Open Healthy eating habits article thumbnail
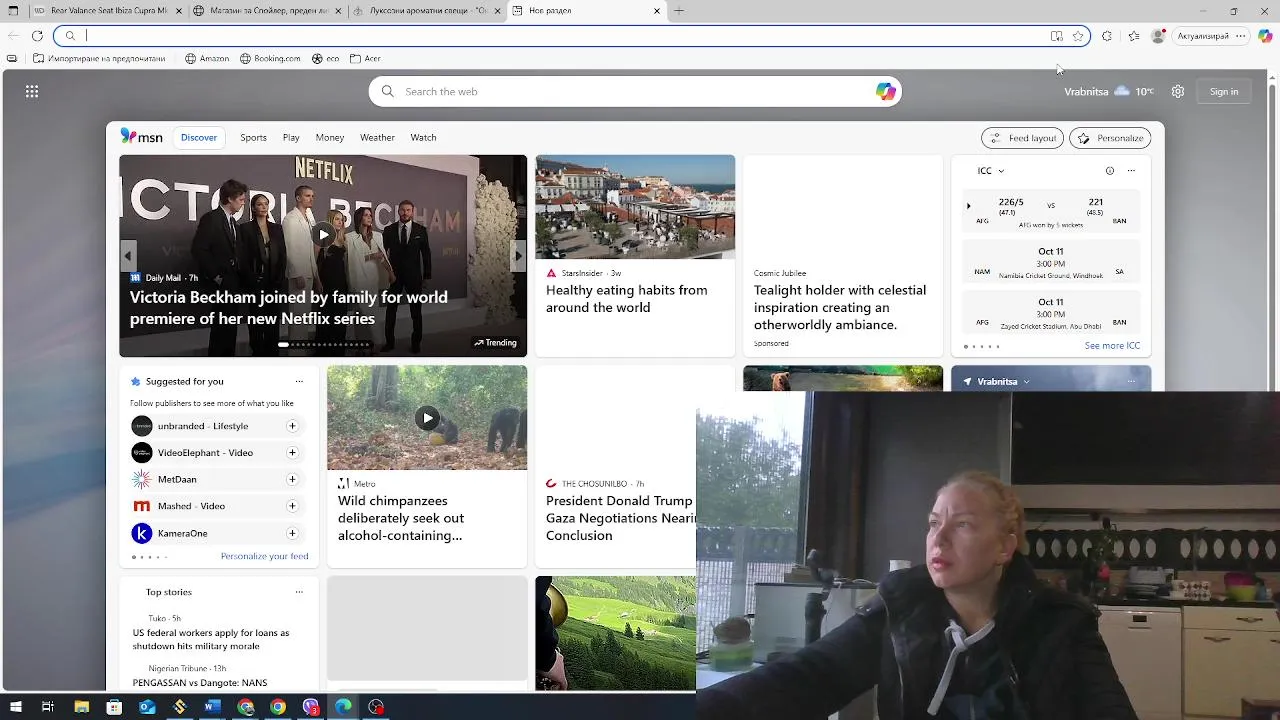 click(x=635, y=207)
